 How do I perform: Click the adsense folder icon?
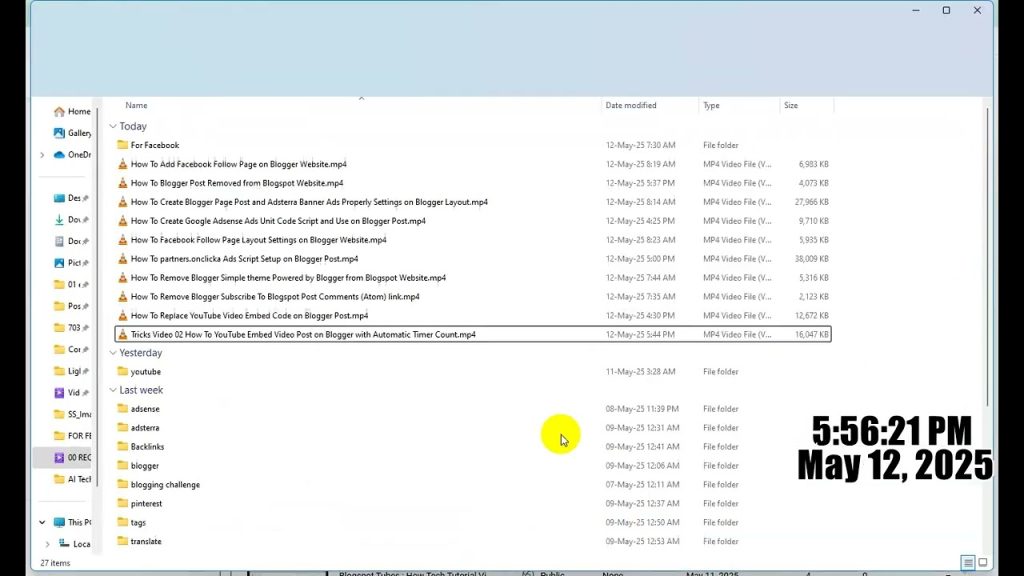coord(123,409)
